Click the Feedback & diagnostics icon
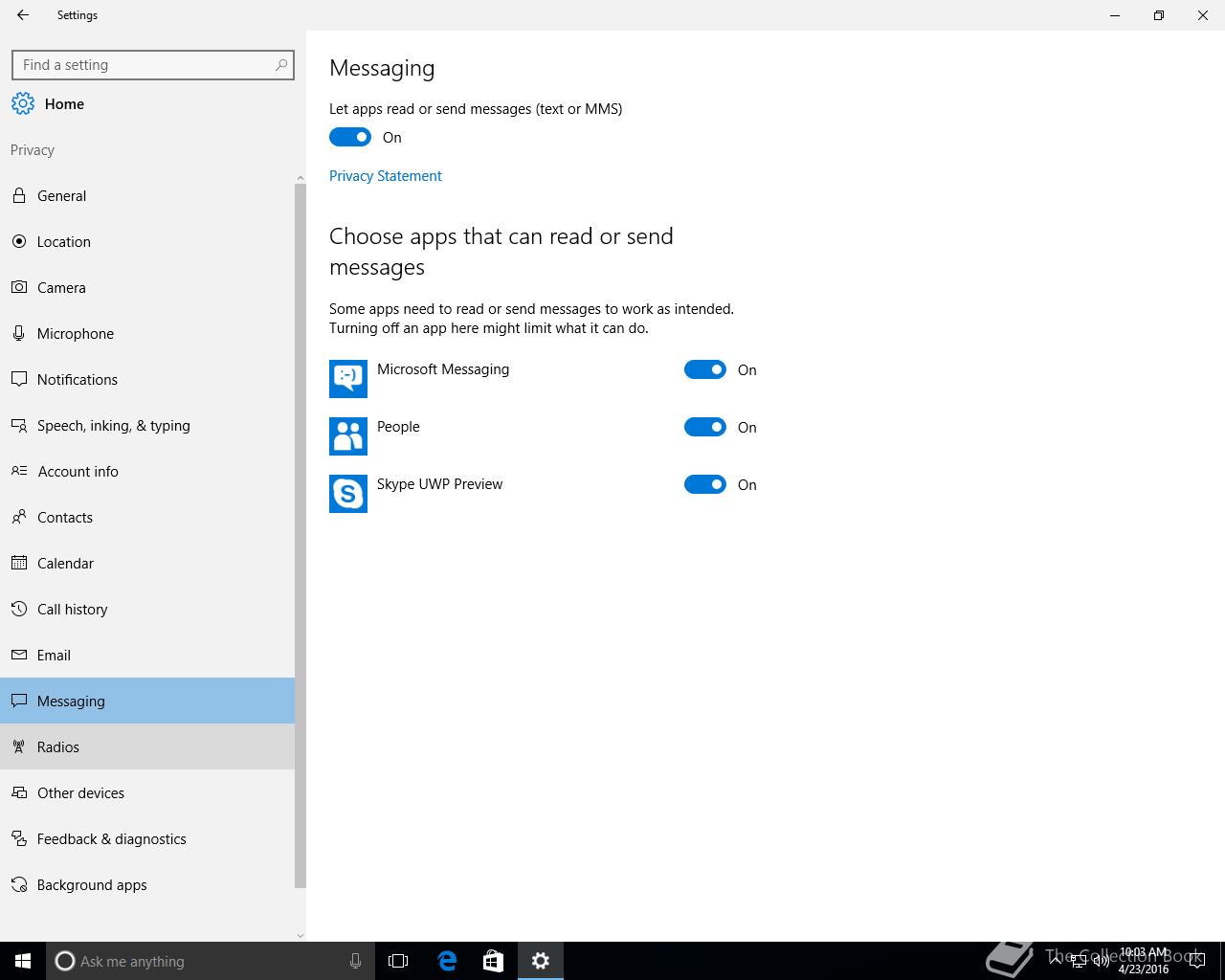 click(18, 838)
